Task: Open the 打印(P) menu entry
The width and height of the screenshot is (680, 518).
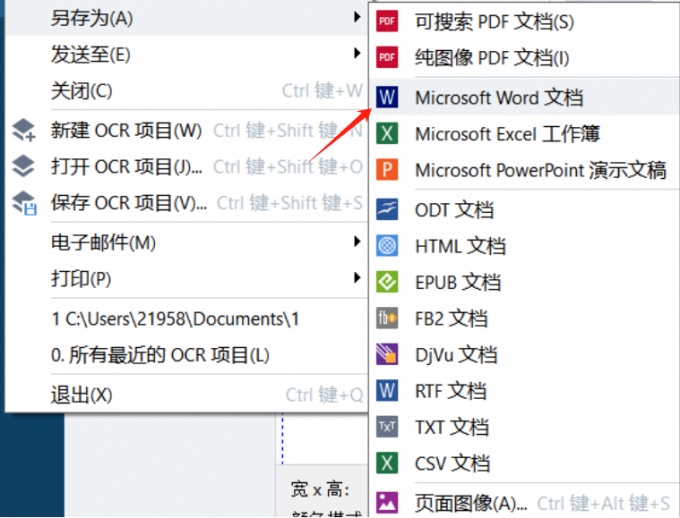Action: coord(186,278)
